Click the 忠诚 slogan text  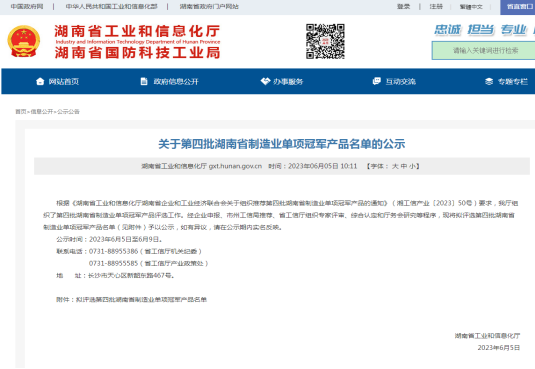(x=448, y=30)
